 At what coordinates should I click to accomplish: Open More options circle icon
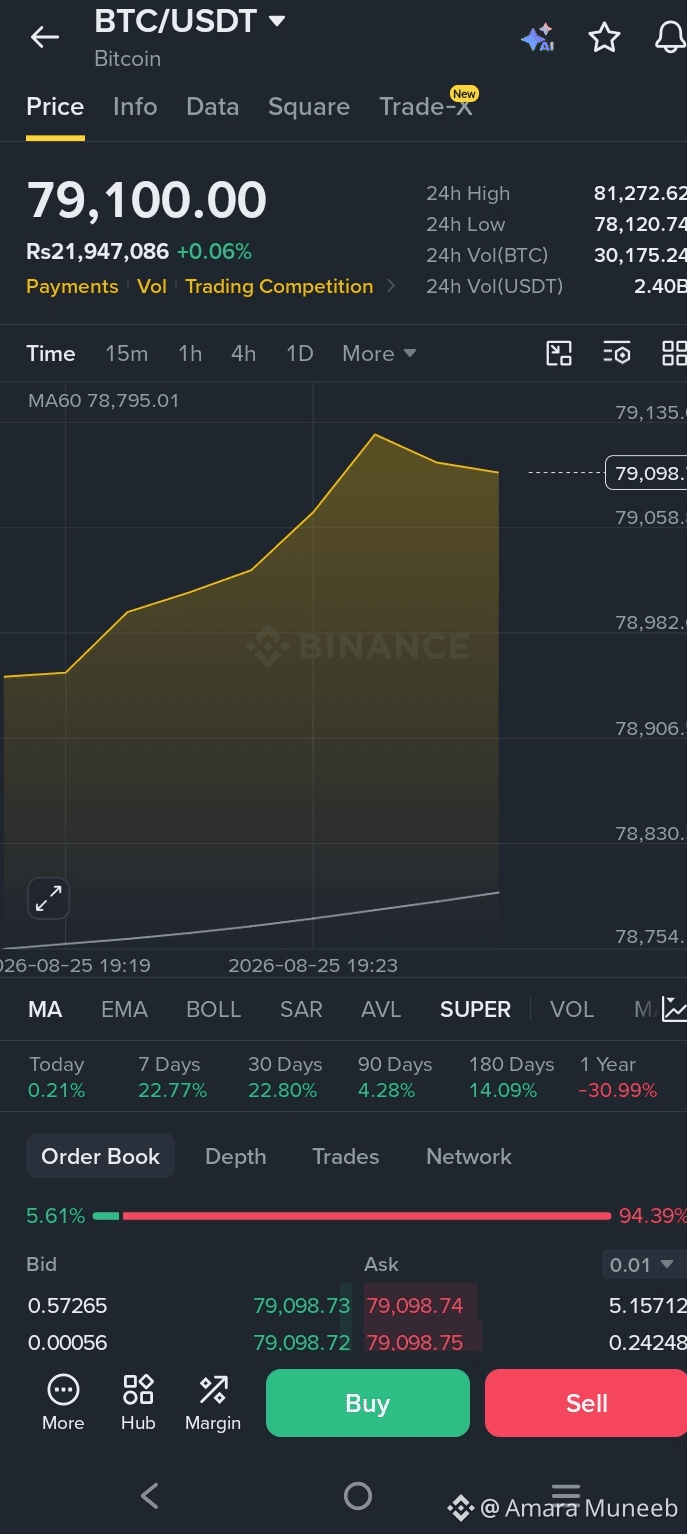point(63,1402)
